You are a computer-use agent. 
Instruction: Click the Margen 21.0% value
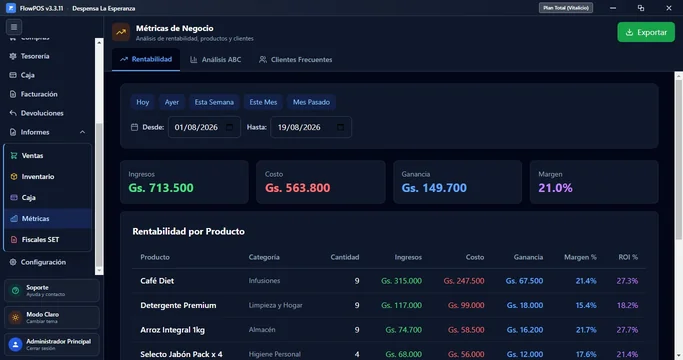pos(555,188)
